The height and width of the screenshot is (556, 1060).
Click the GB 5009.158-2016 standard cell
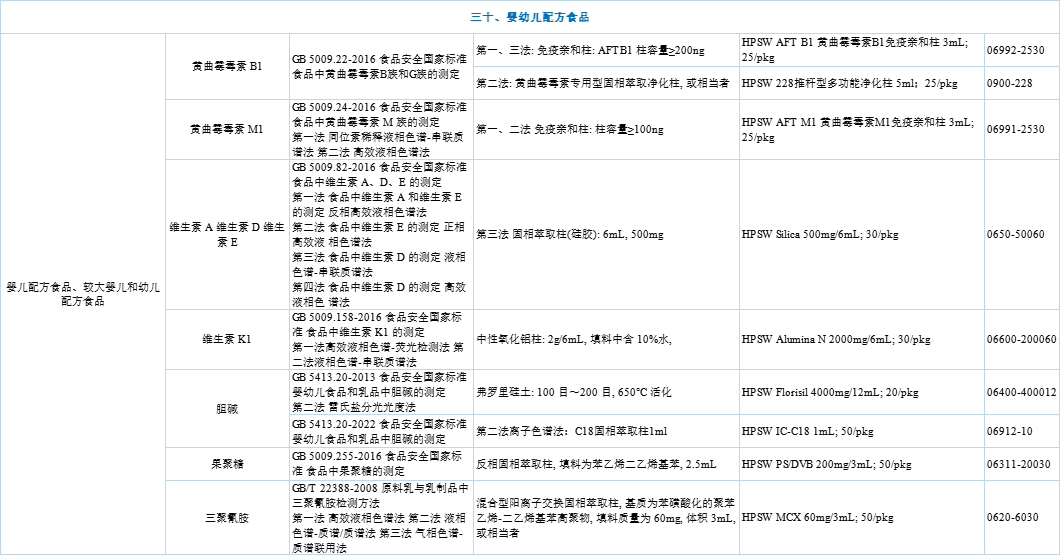pyautogui.click(x=381, y=340)
